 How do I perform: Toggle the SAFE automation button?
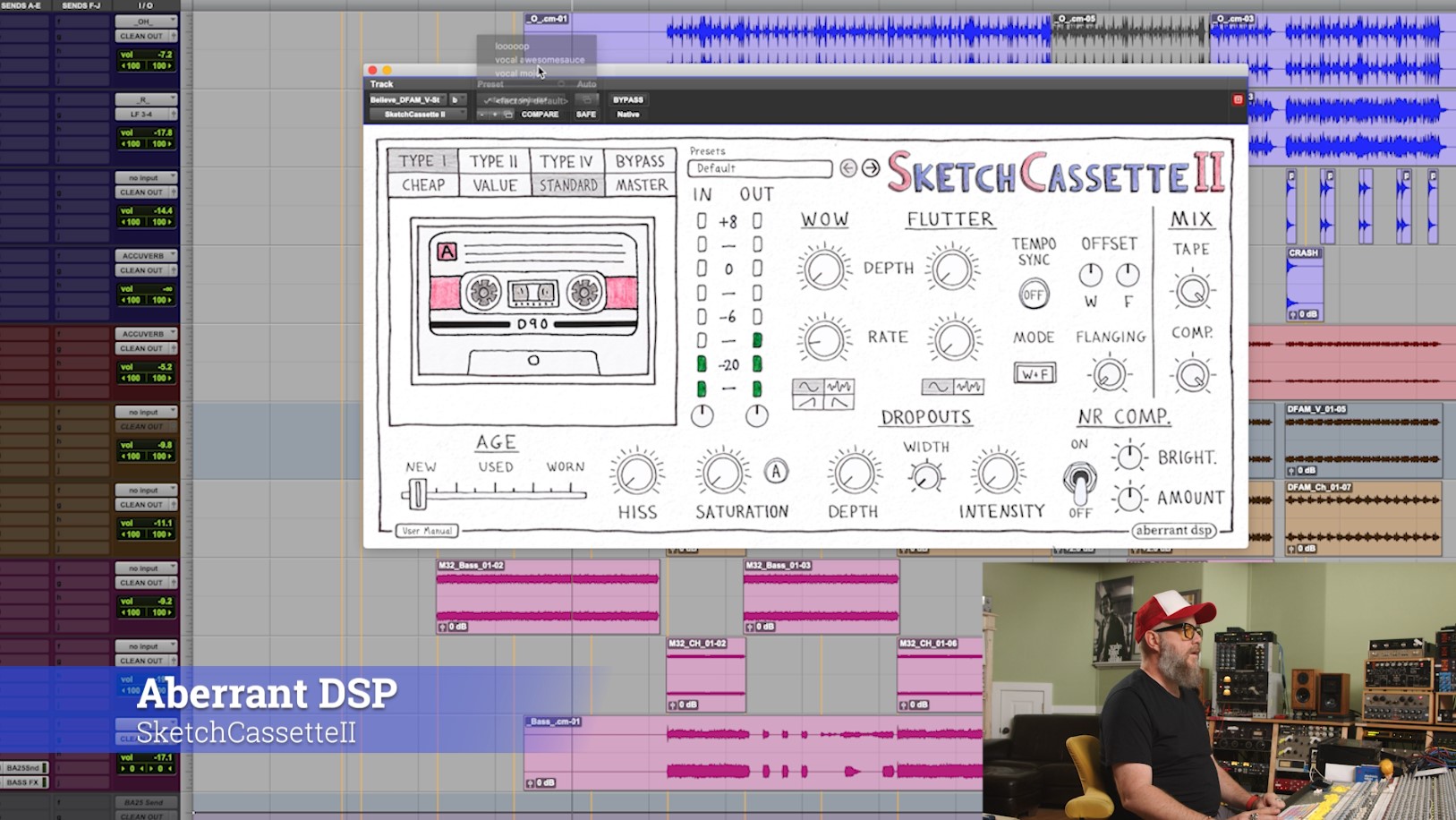[586, 115]
